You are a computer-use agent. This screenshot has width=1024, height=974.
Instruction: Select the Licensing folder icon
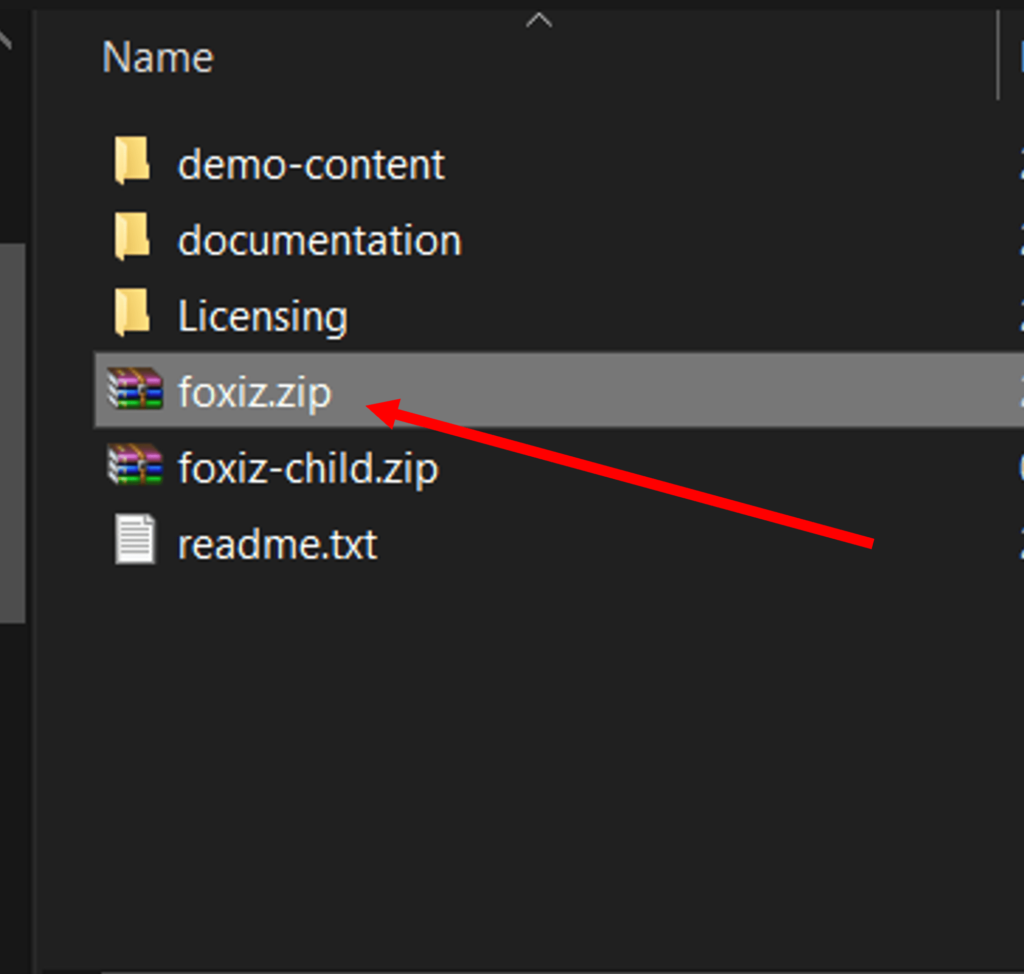click(x=133, y=312)
